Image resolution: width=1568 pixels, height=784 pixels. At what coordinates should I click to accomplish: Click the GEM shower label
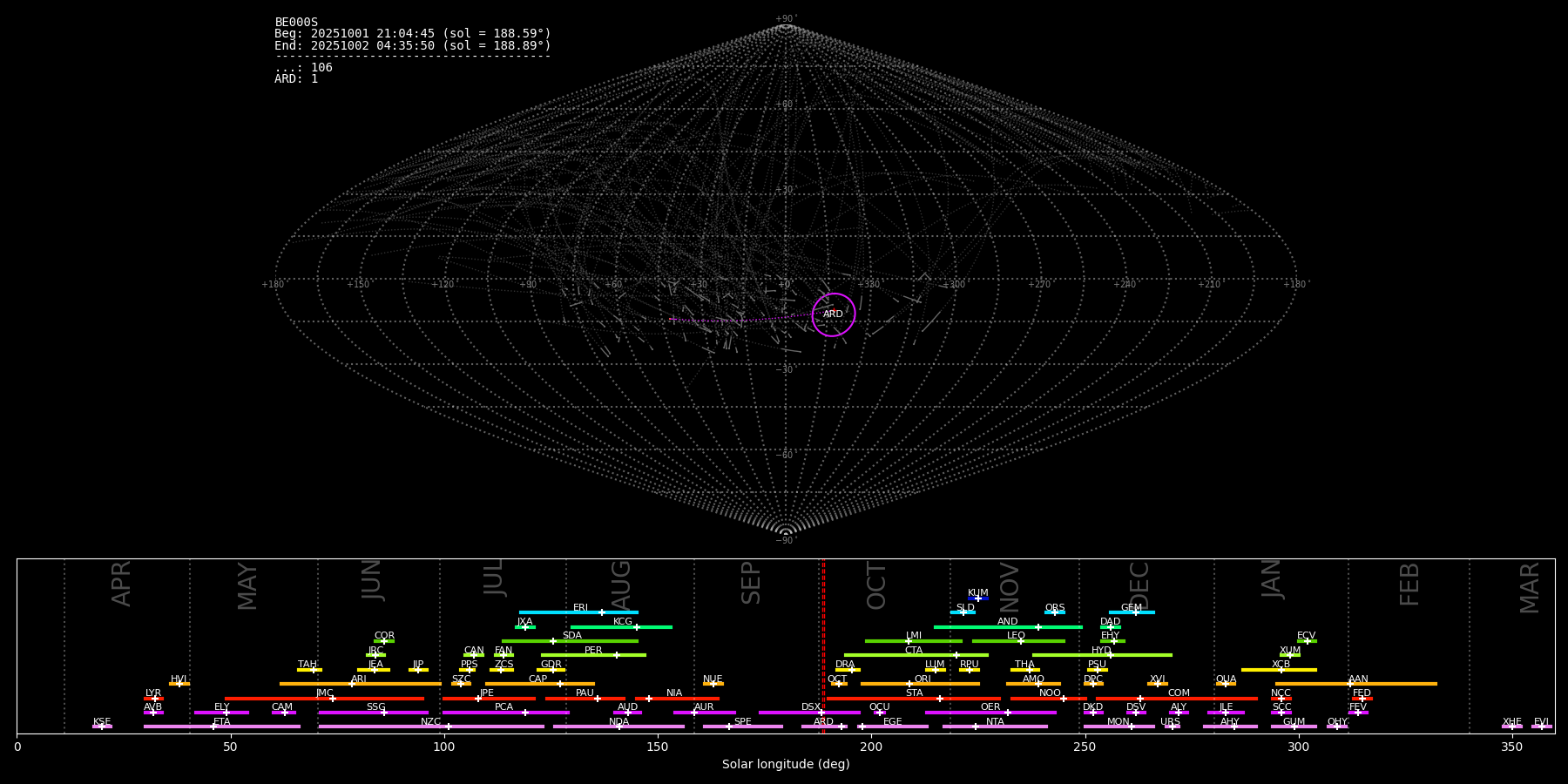(x=1132, y=608)
